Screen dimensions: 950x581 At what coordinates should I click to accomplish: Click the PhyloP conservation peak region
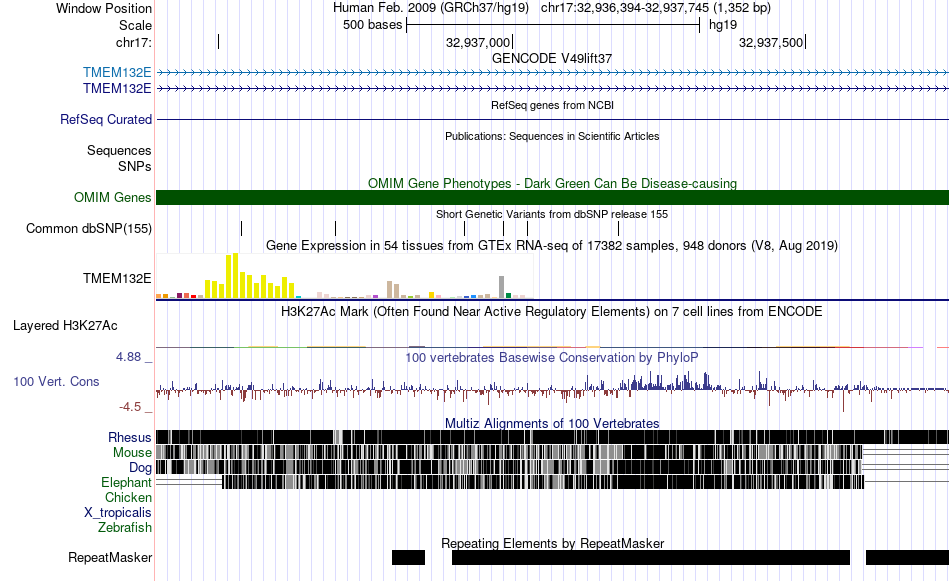[666, 382]
